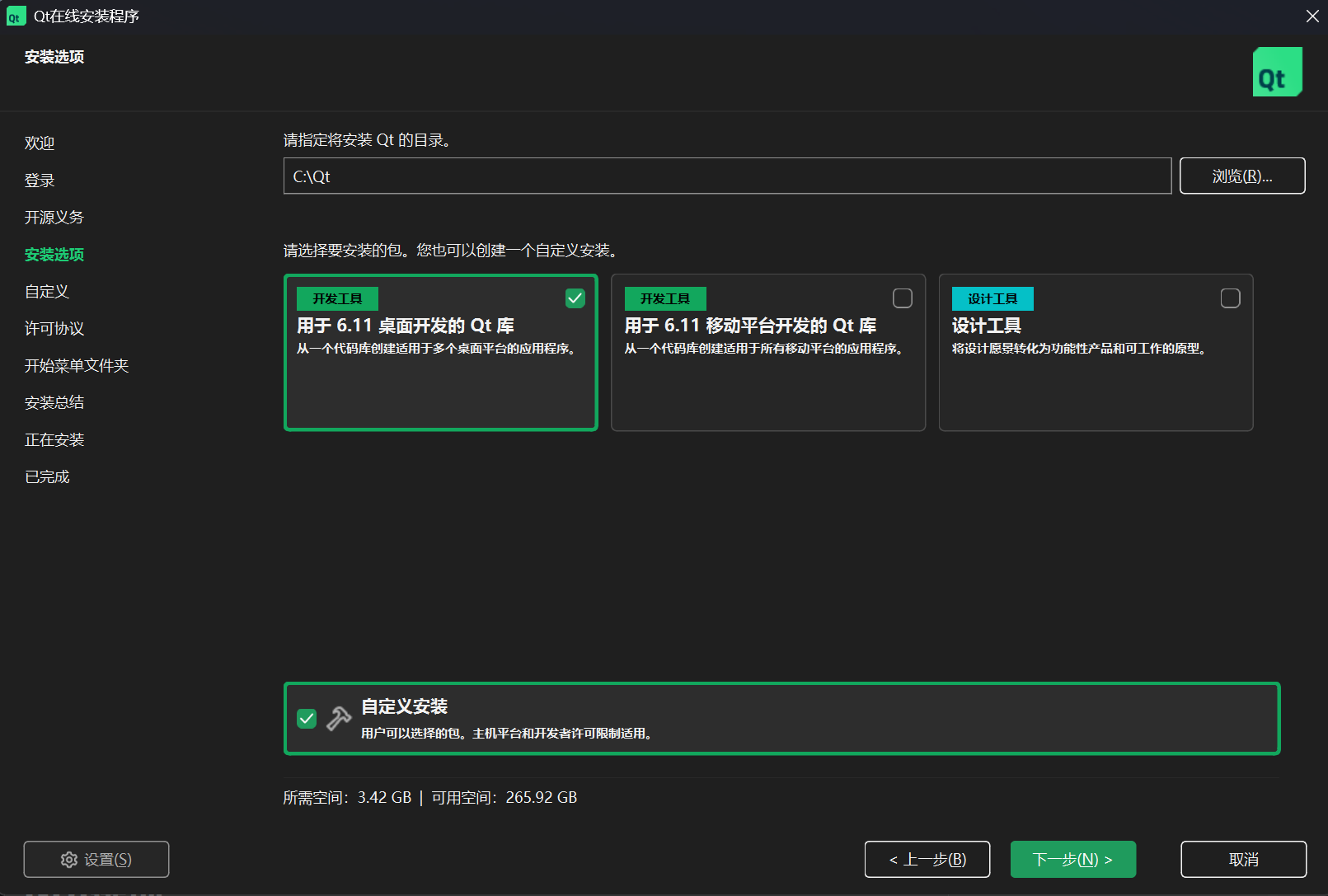Click the Qt app icon in the title bar
This screenshot has height=896, width=1328.
(x=16, y=16)
